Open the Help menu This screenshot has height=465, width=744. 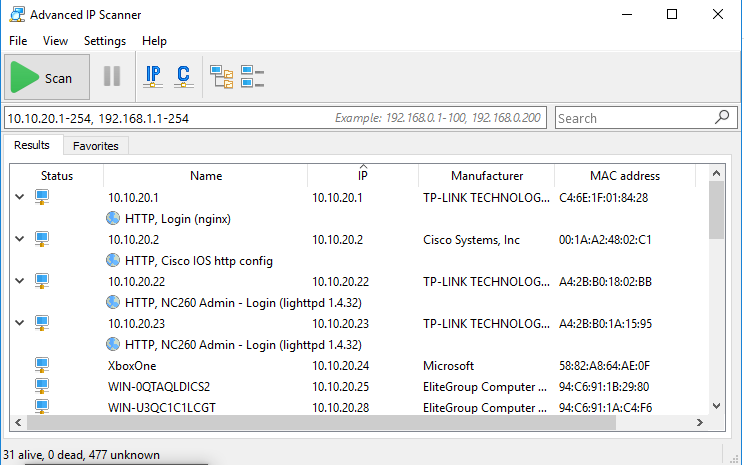154,41
